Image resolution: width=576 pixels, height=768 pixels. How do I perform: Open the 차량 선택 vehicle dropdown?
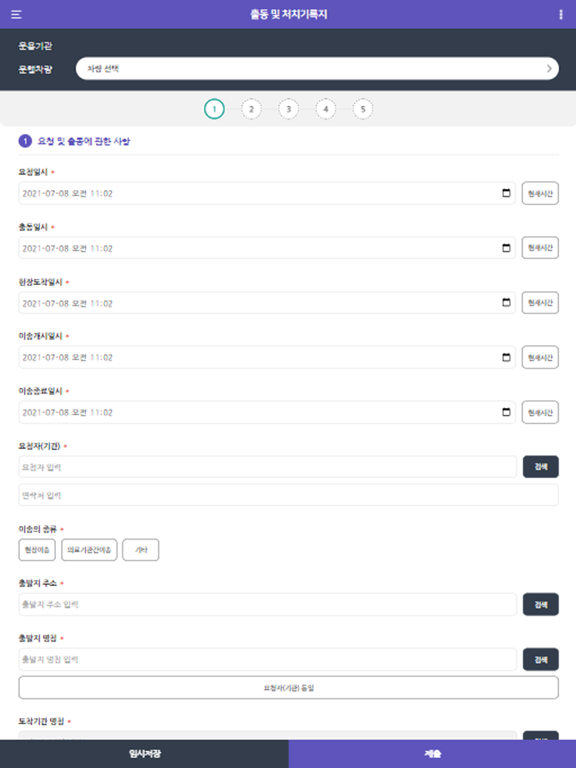(x=317, y=69)
